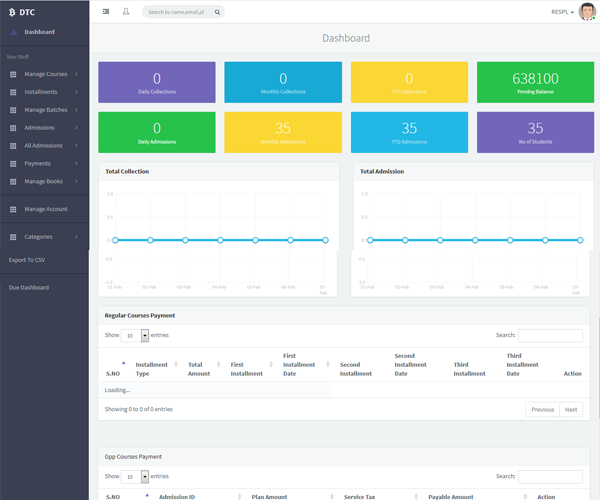Click the Dashboard bar chart icon

[13, 32]
